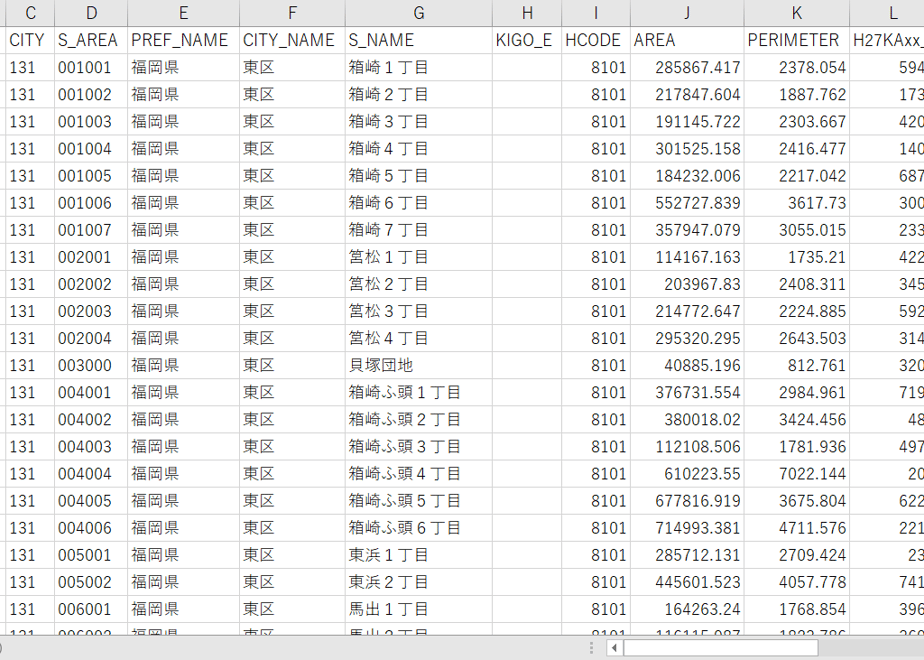Click the HCODE header cell

tap(596, 40)
